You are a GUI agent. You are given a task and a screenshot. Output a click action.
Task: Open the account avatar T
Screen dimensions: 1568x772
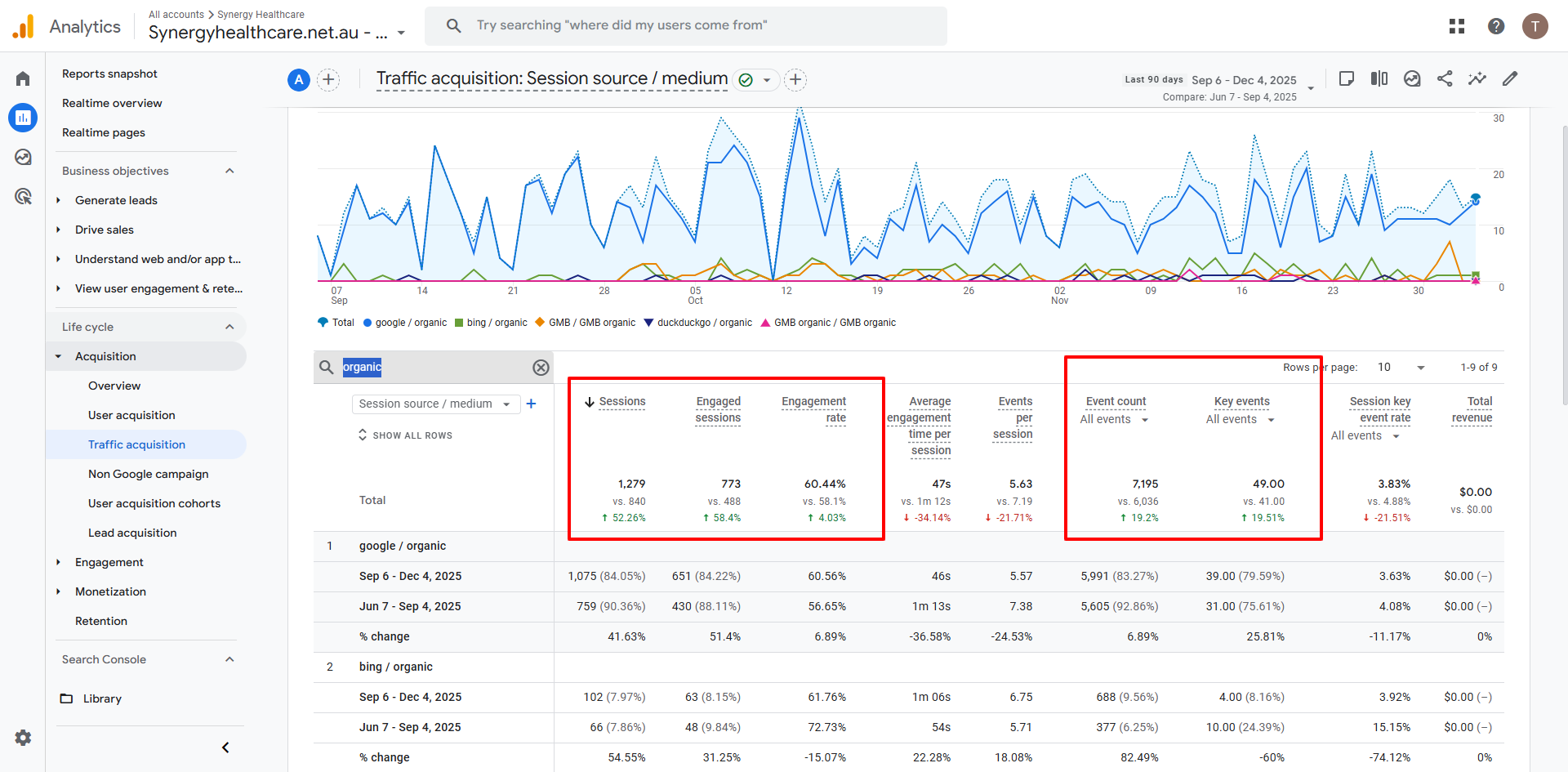tap(1535, 26)
